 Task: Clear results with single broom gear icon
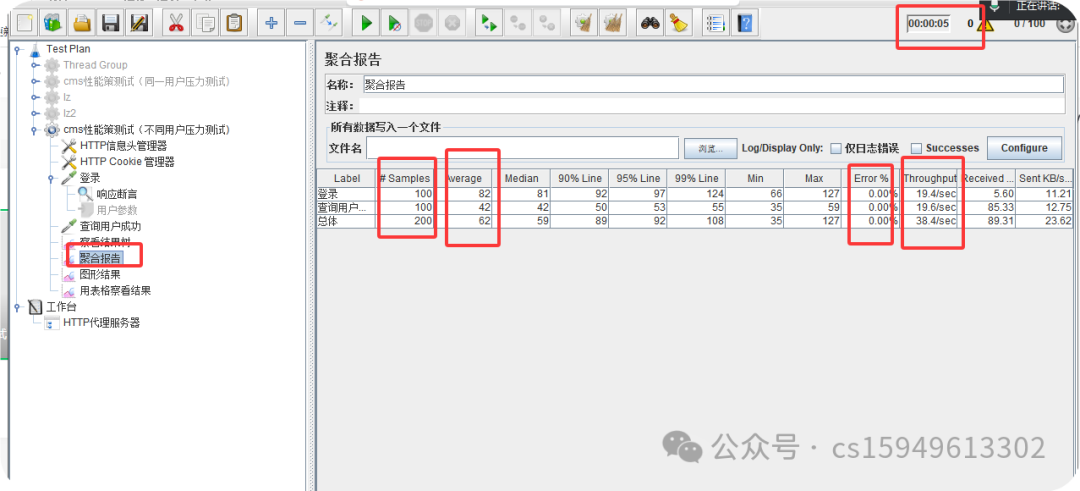584,23
